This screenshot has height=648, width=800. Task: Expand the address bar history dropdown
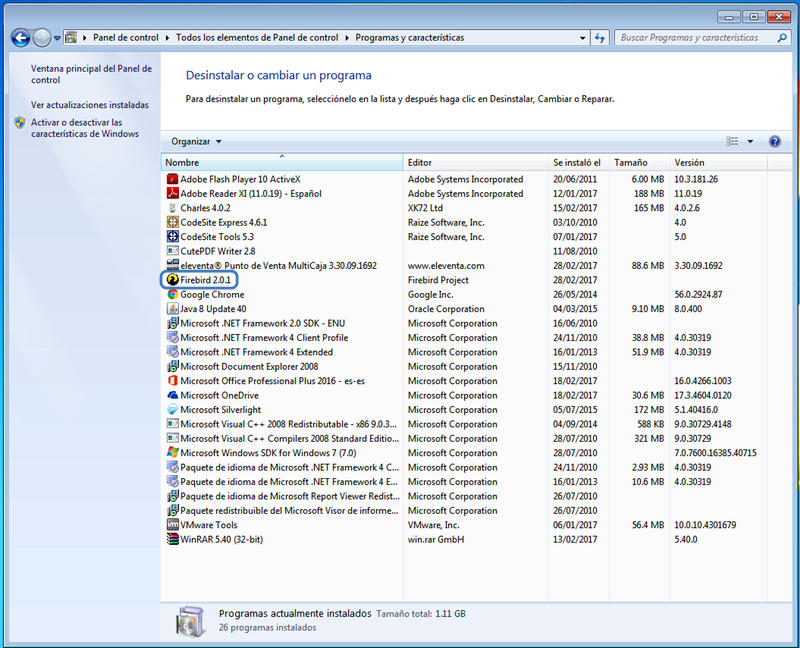click(x=582, y=38)
